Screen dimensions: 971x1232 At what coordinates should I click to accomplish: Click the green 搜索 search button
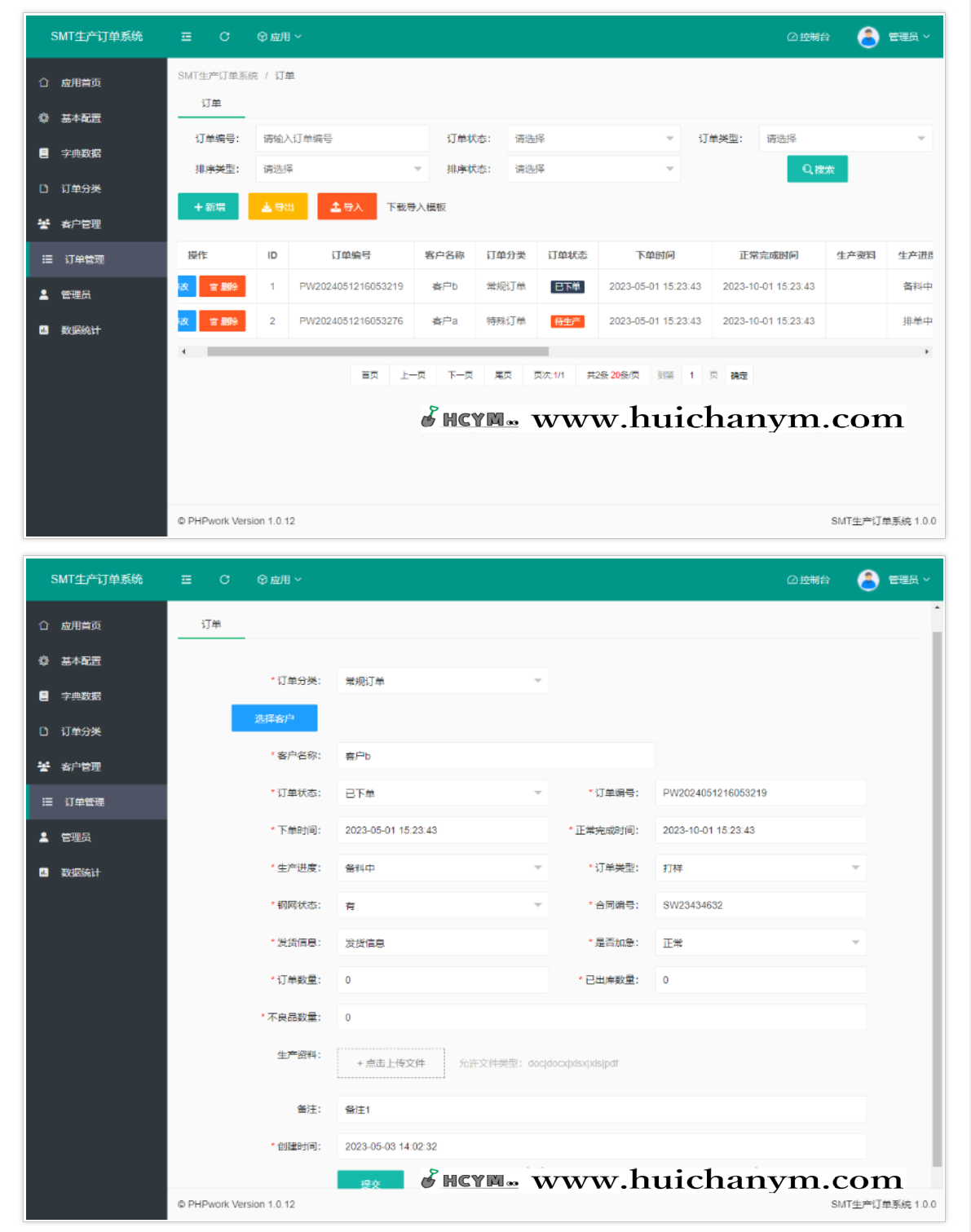pos(817,170)
